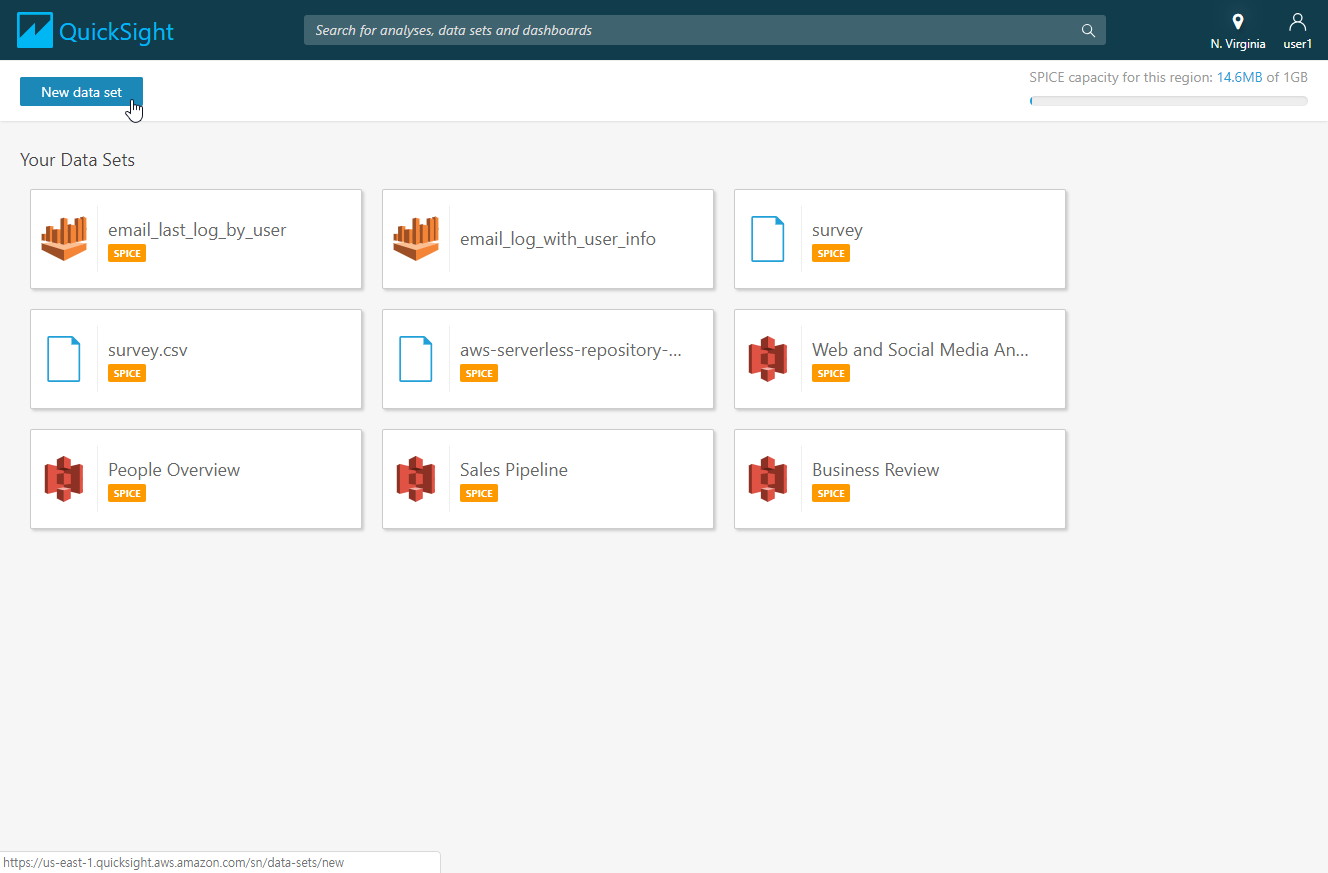Open the People Overview data set title
Viewport: 1328px width, 873px height.
174,470
